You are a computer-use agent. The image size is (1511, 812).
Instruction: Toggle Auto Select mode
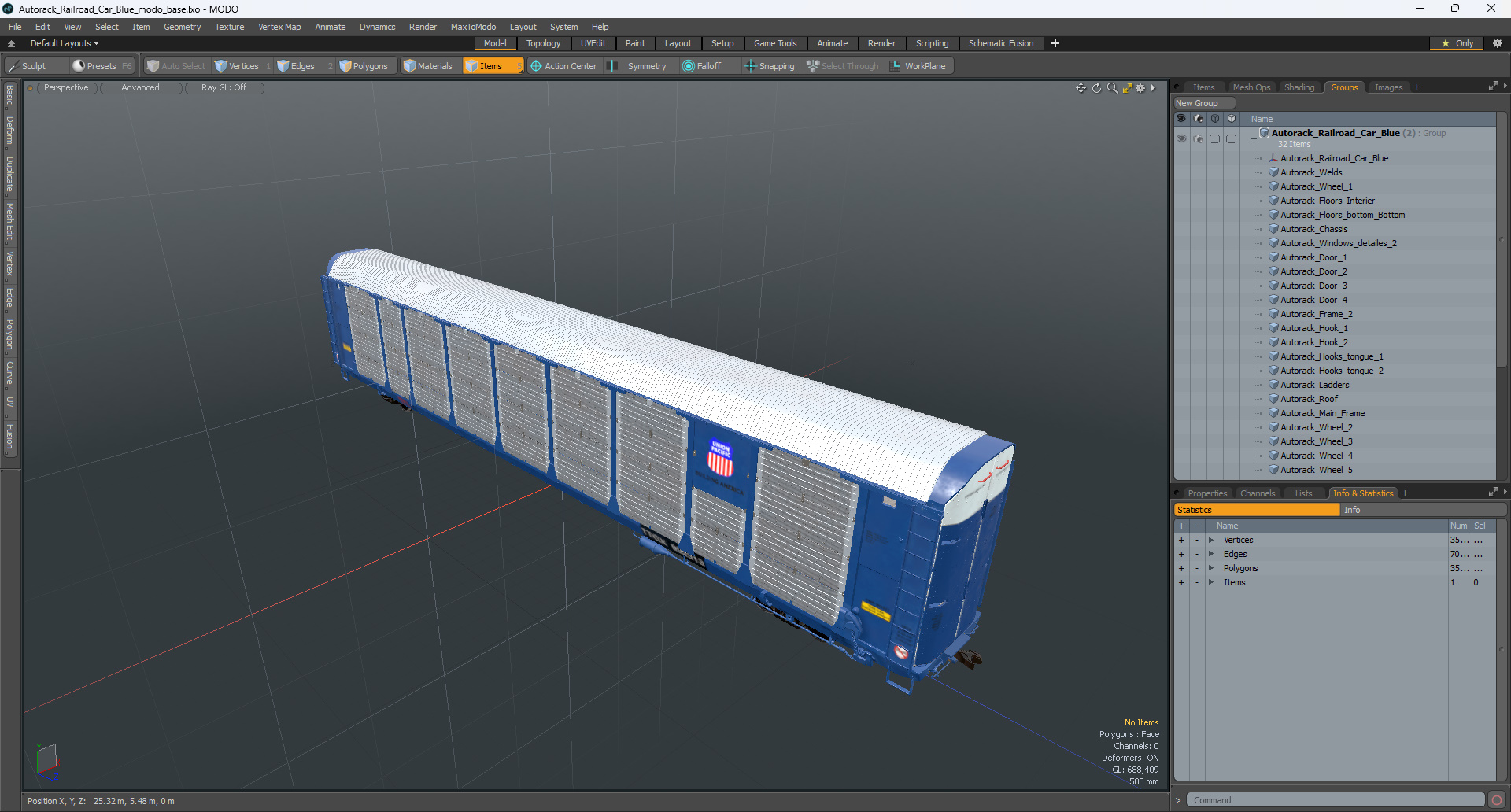point(176,66)
